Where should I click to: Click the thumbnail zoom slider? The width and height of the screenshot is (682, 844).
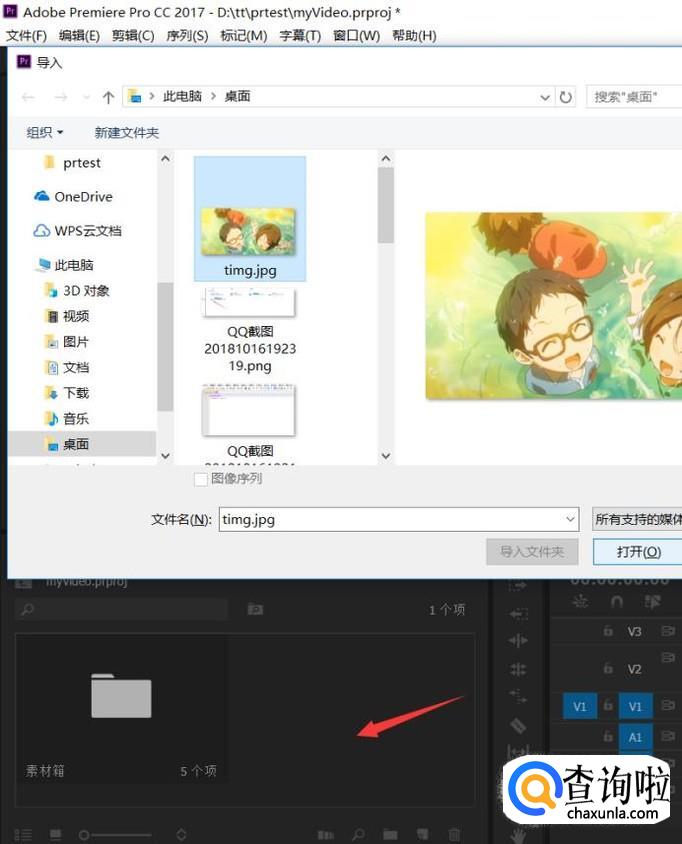[x=115, y=835]
